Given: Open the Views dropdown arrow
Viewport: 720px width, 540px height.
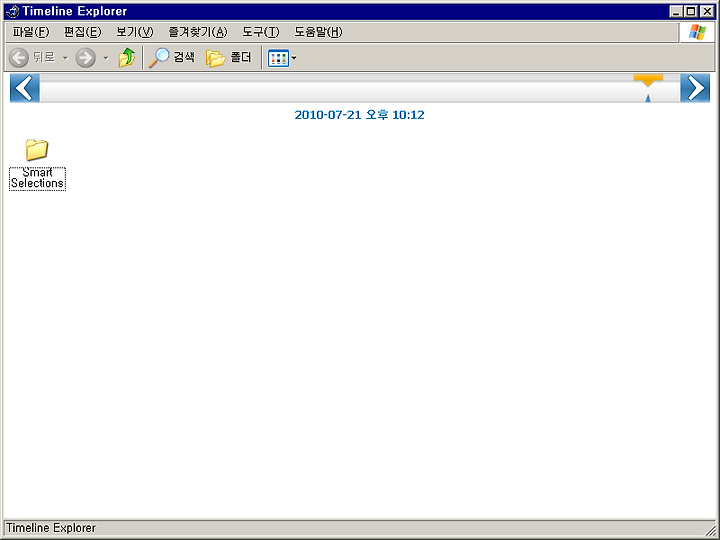Looking at the screenshot, I should [294, 58].
